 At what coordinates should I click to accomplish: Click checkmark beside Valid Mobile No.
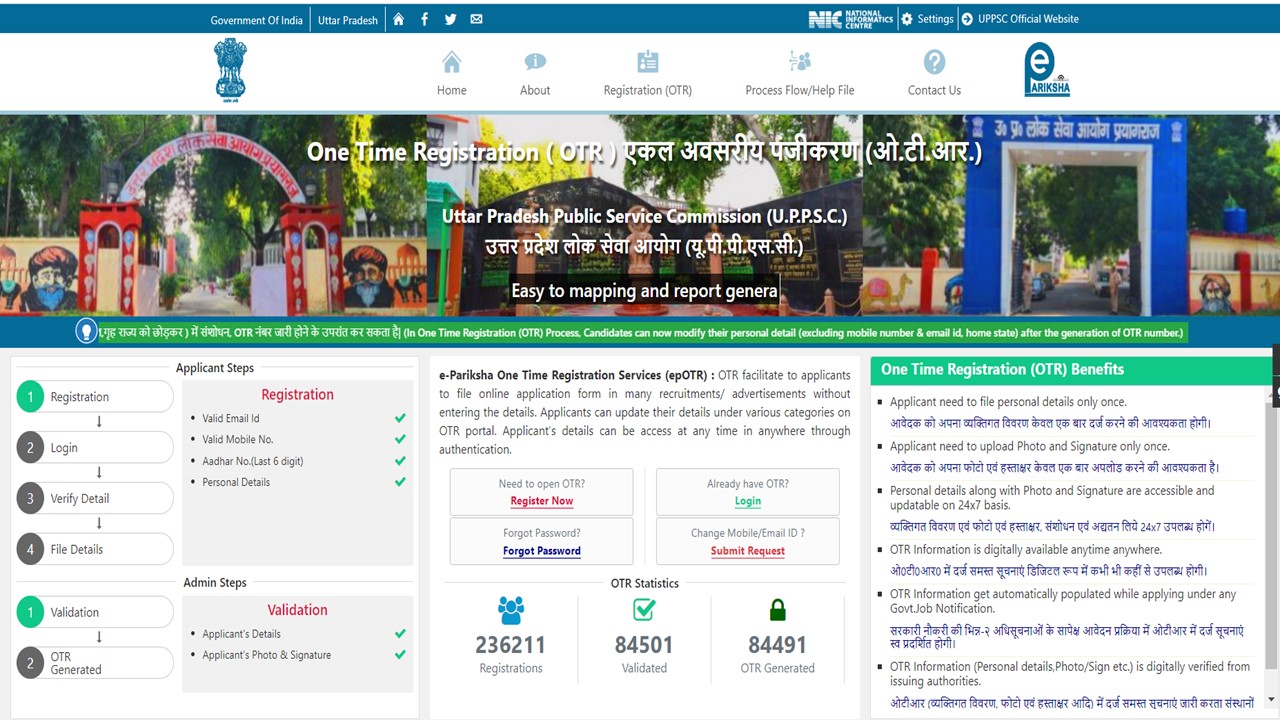[x=400, y=439]
